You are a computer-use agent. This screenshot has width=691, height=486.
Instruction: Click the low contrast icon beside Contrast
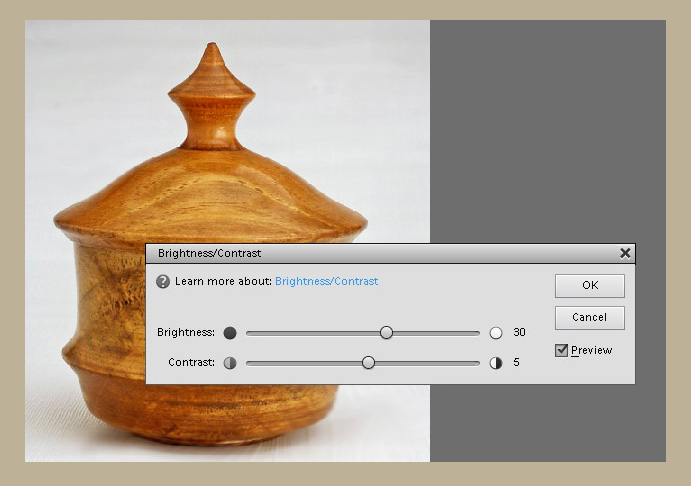tap(230, 363)
